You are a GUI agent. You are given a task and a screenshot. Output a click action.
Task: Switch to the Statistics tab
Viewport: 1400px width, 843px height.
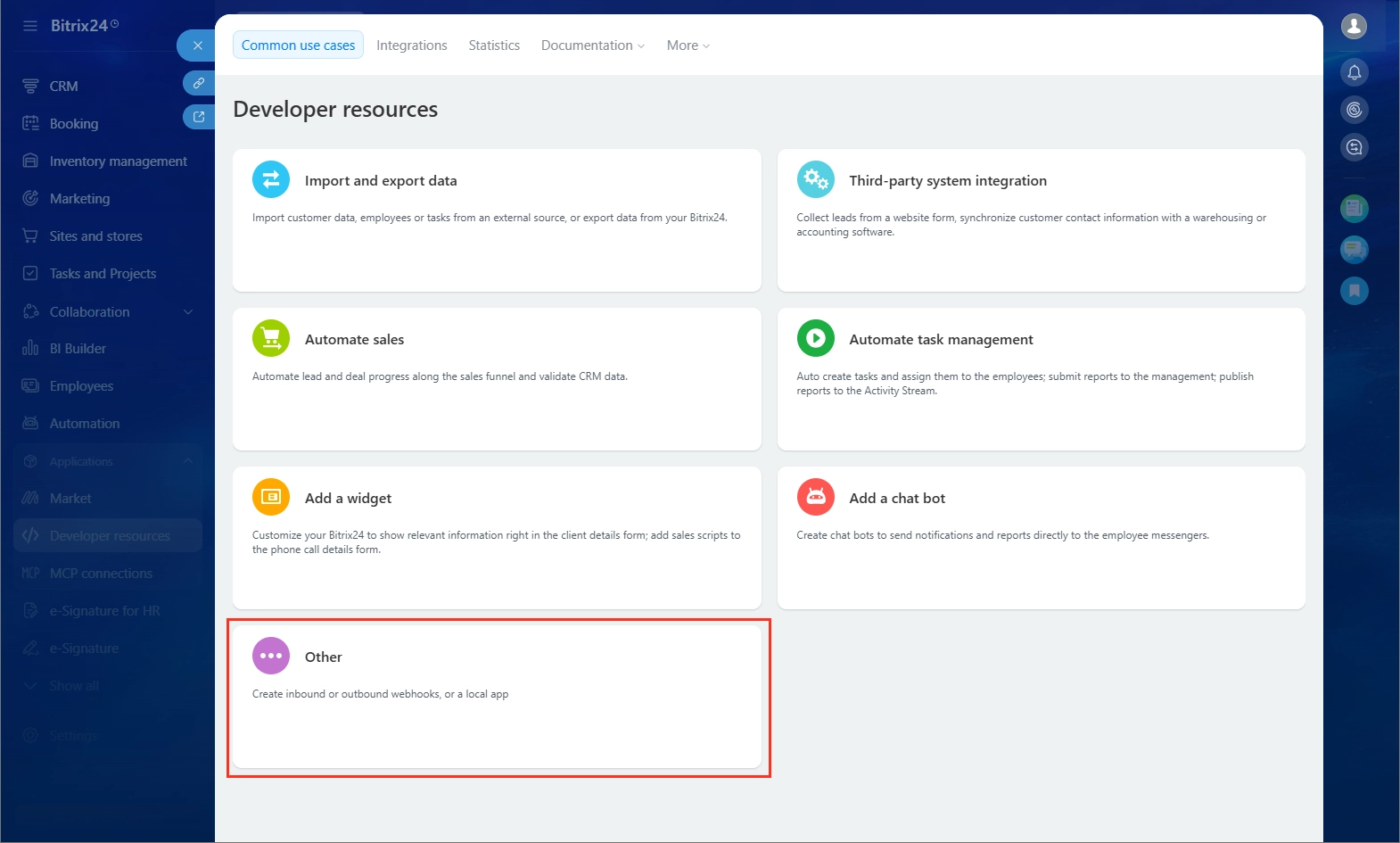(x=494, y=45)
